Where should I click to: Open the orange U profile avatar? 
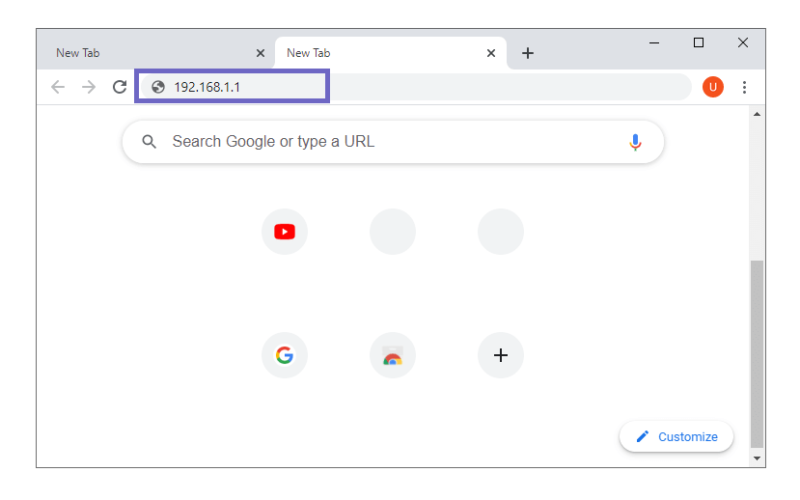[x=713, y=87]
